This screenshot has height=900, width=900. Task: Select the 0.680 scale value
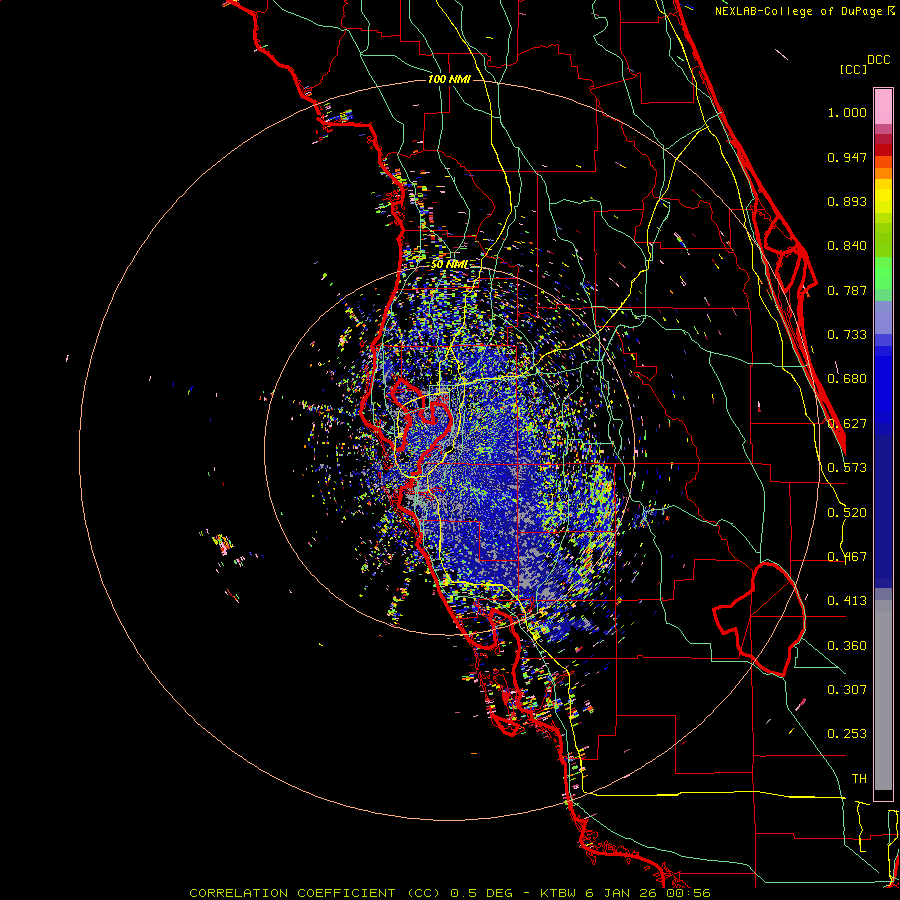tap(847, 379)
